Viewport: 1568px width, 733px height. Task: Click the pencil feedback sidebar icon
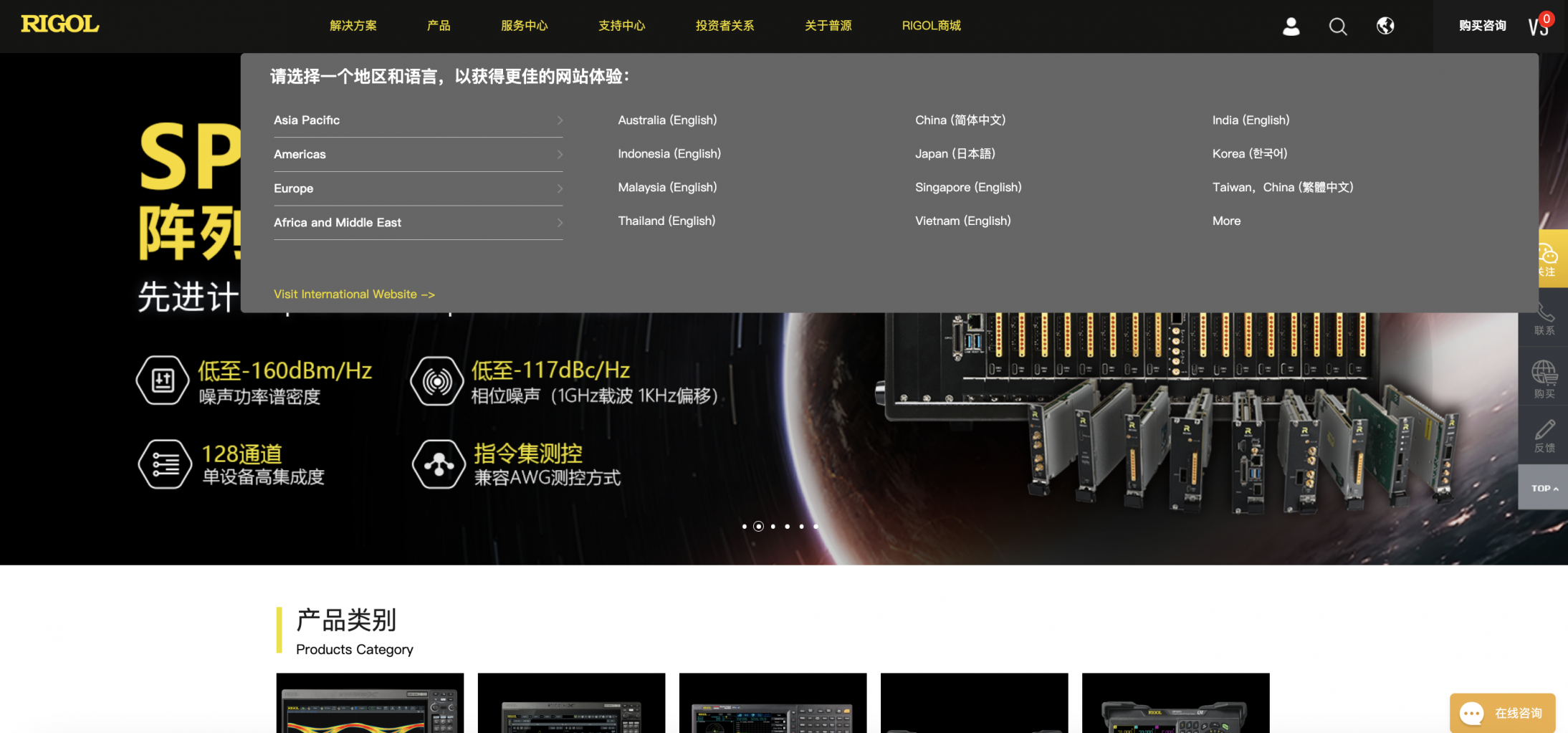(x=1544, y=436)
